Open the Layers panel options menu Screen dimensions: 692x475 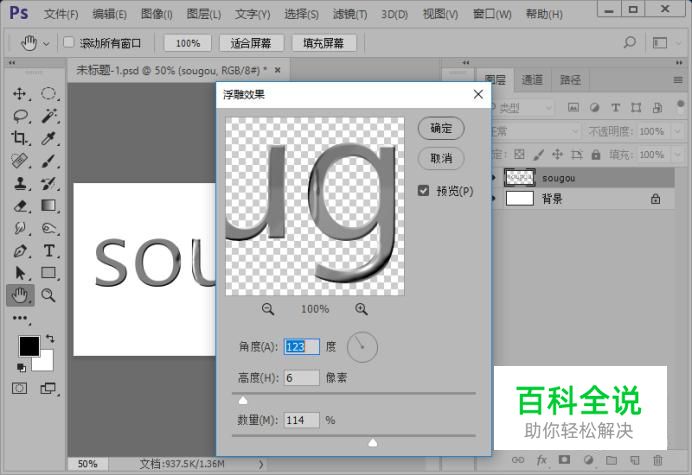[x=678, y=80]
